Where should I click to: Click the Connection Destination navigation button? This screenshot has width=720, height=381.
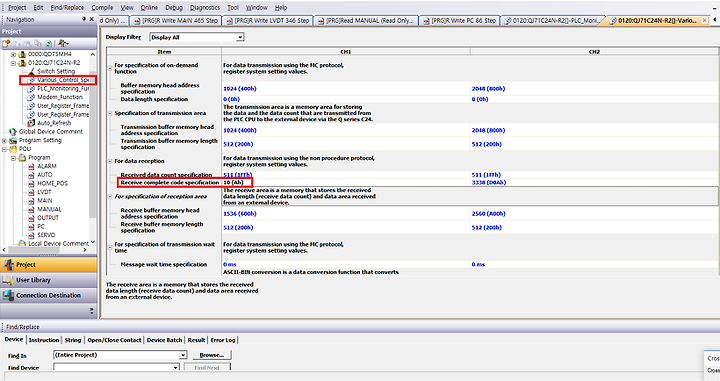point(48,295)
